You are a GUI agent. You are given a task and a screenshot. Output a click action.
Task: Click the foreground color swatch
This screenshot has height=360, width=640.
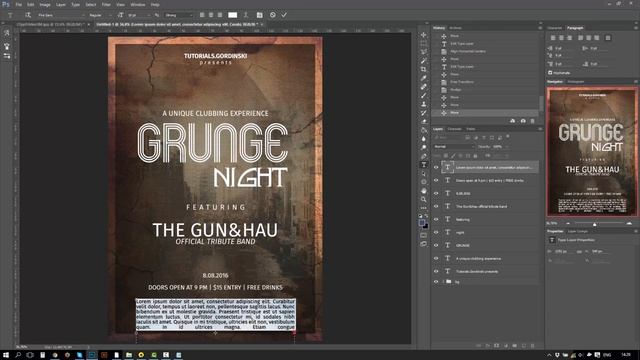422,222
